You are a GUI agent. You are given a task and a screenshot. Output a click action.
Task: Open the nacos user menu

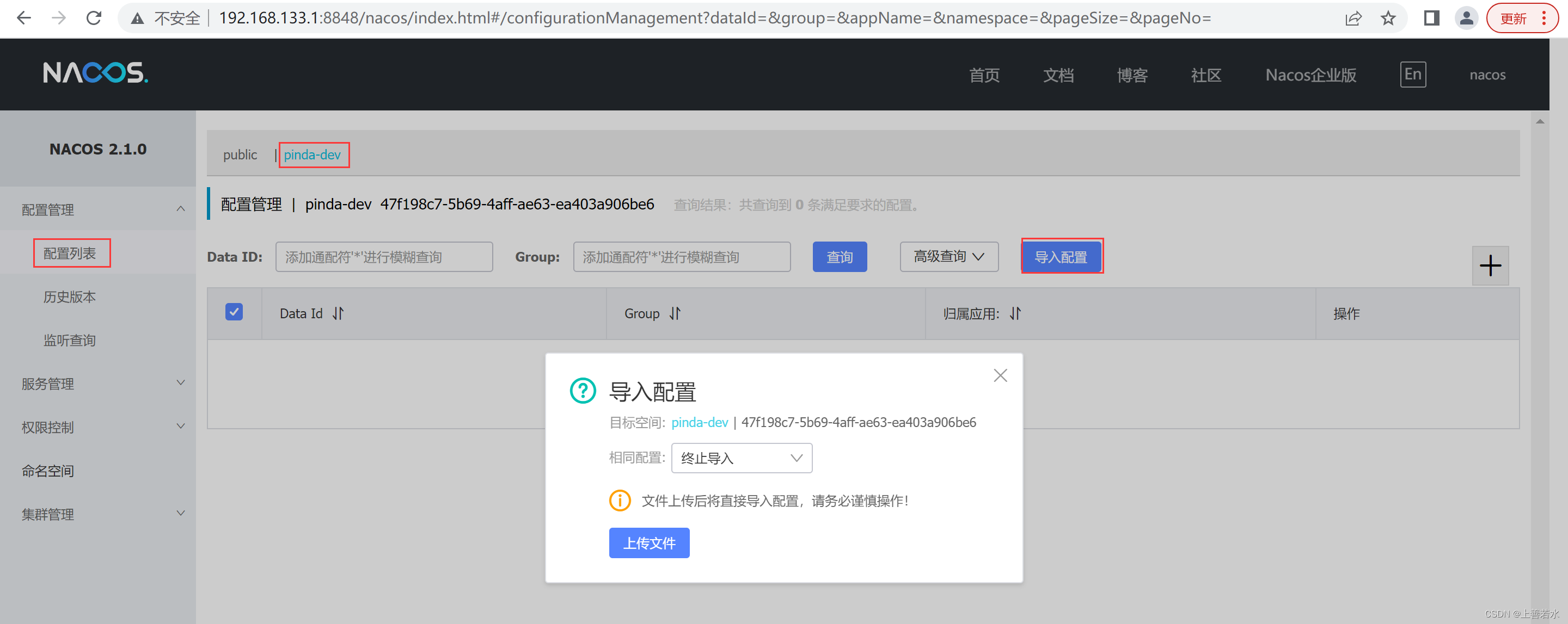click(1487, 75)
